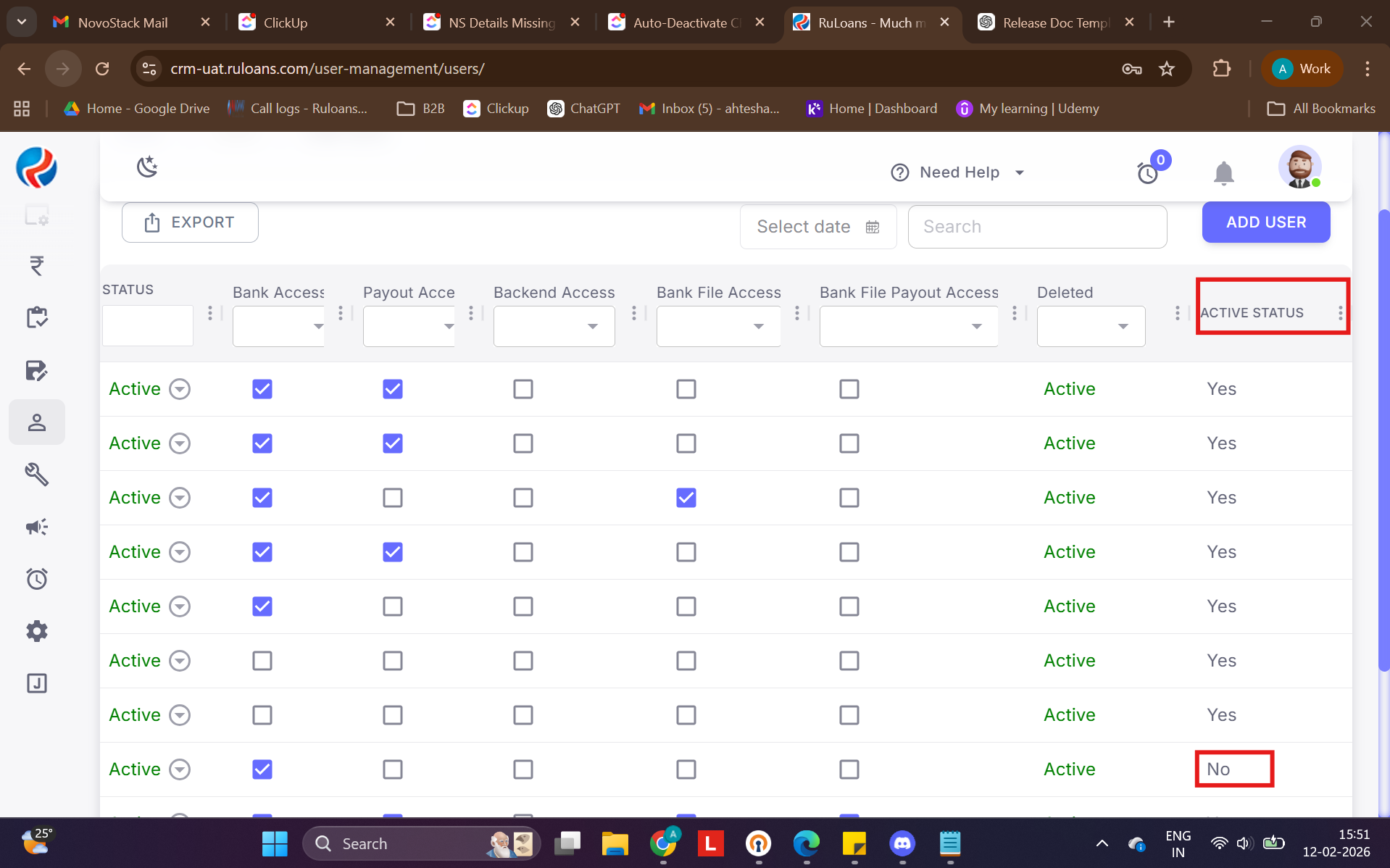
Task: Open the notifications bell
Action: (1223, 173)
